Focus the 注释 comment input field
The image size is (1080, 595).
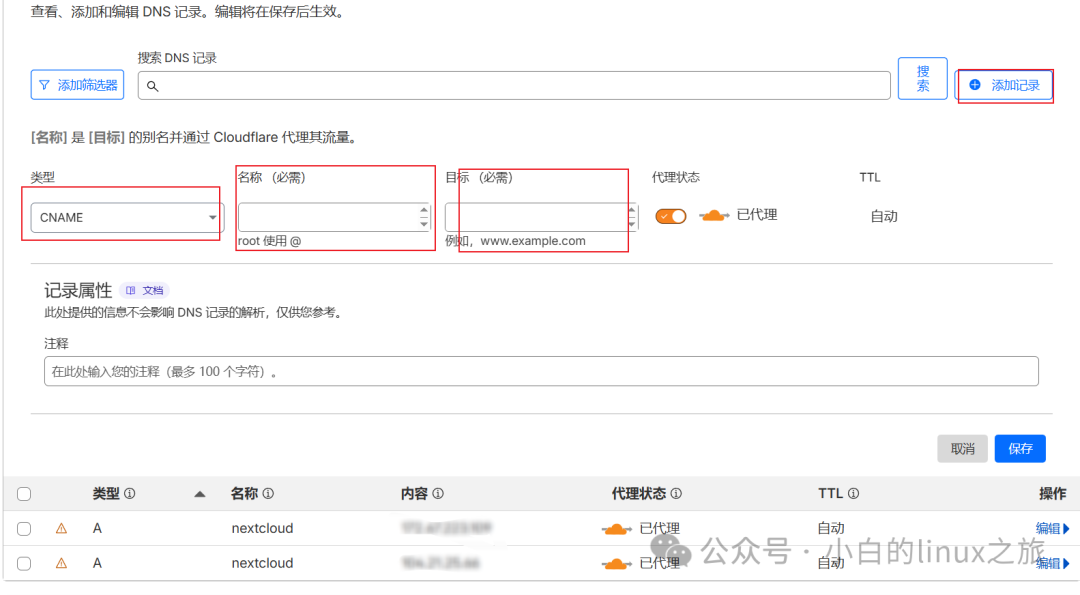[541, 371]
